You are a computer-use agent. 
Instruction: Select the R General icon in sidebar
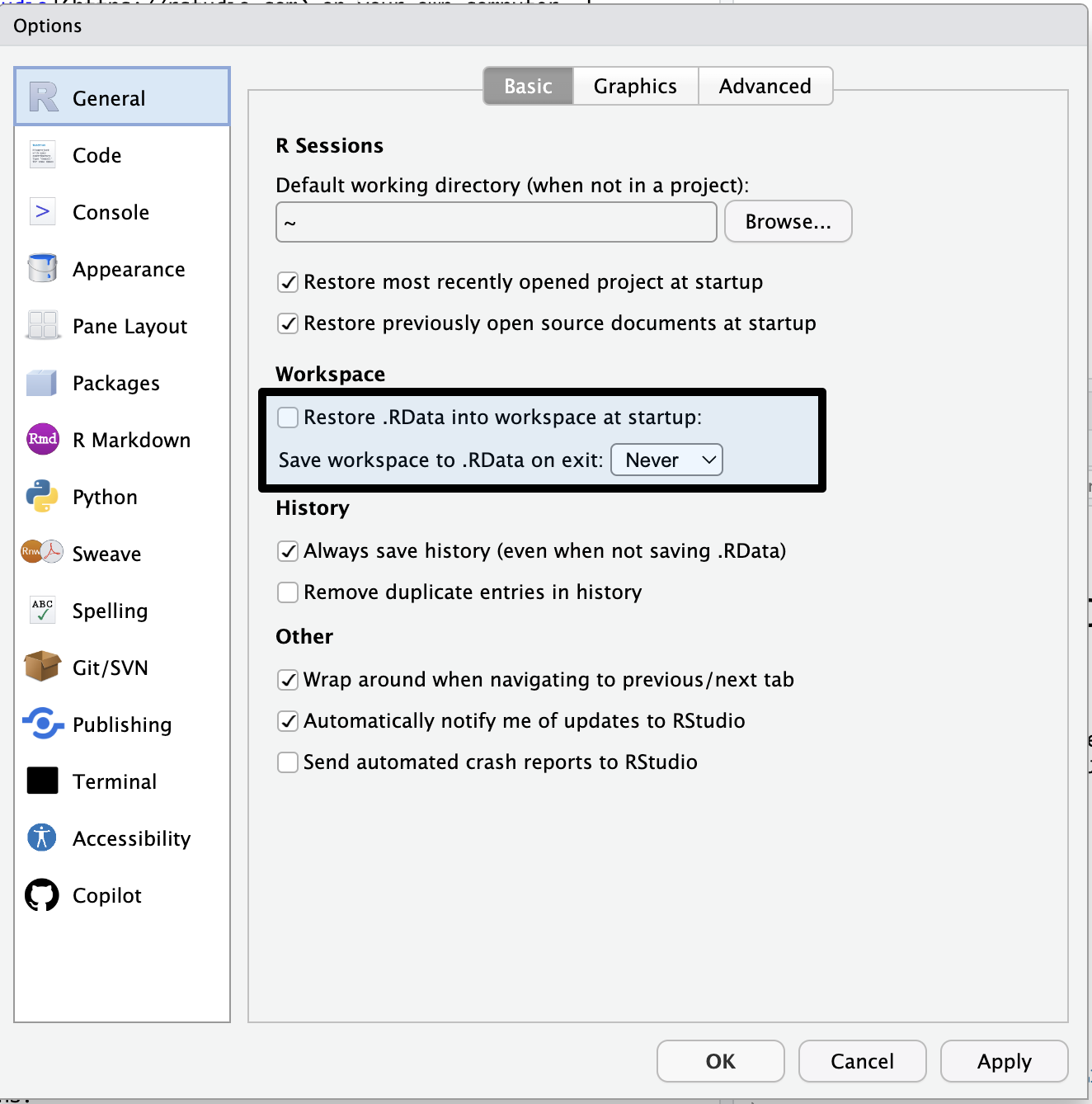tap(41, 95)
